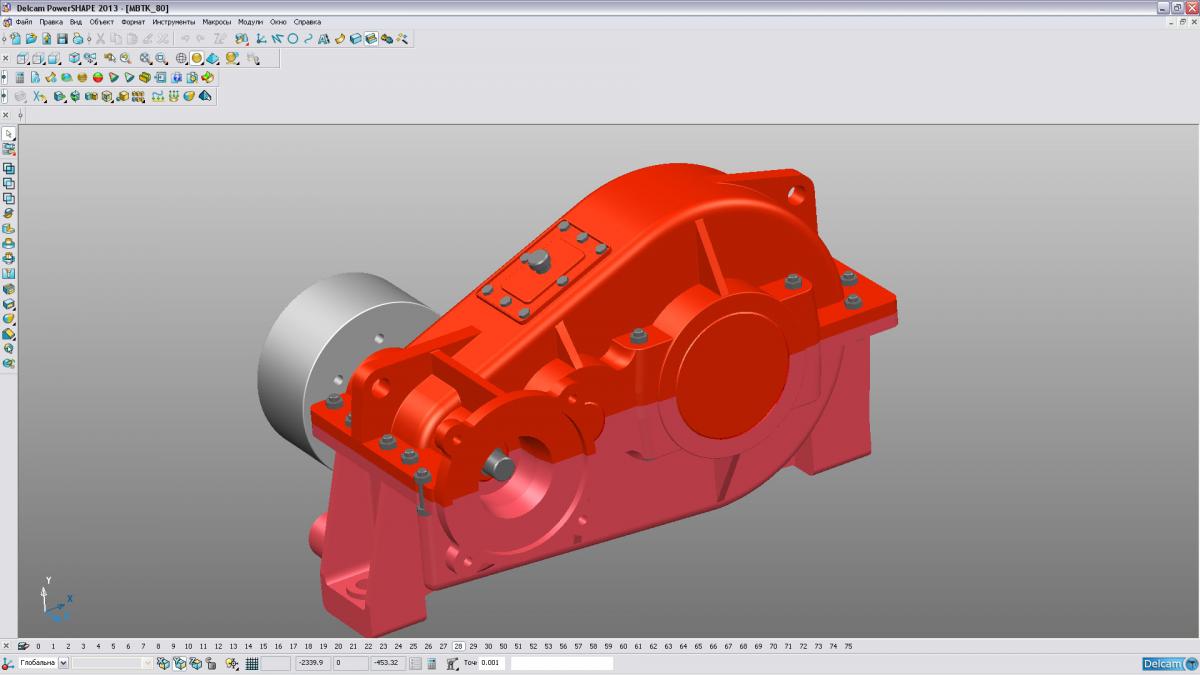1200x675 pixels.
Task: Select the Curve tool
Action: (x=308, y=39)
